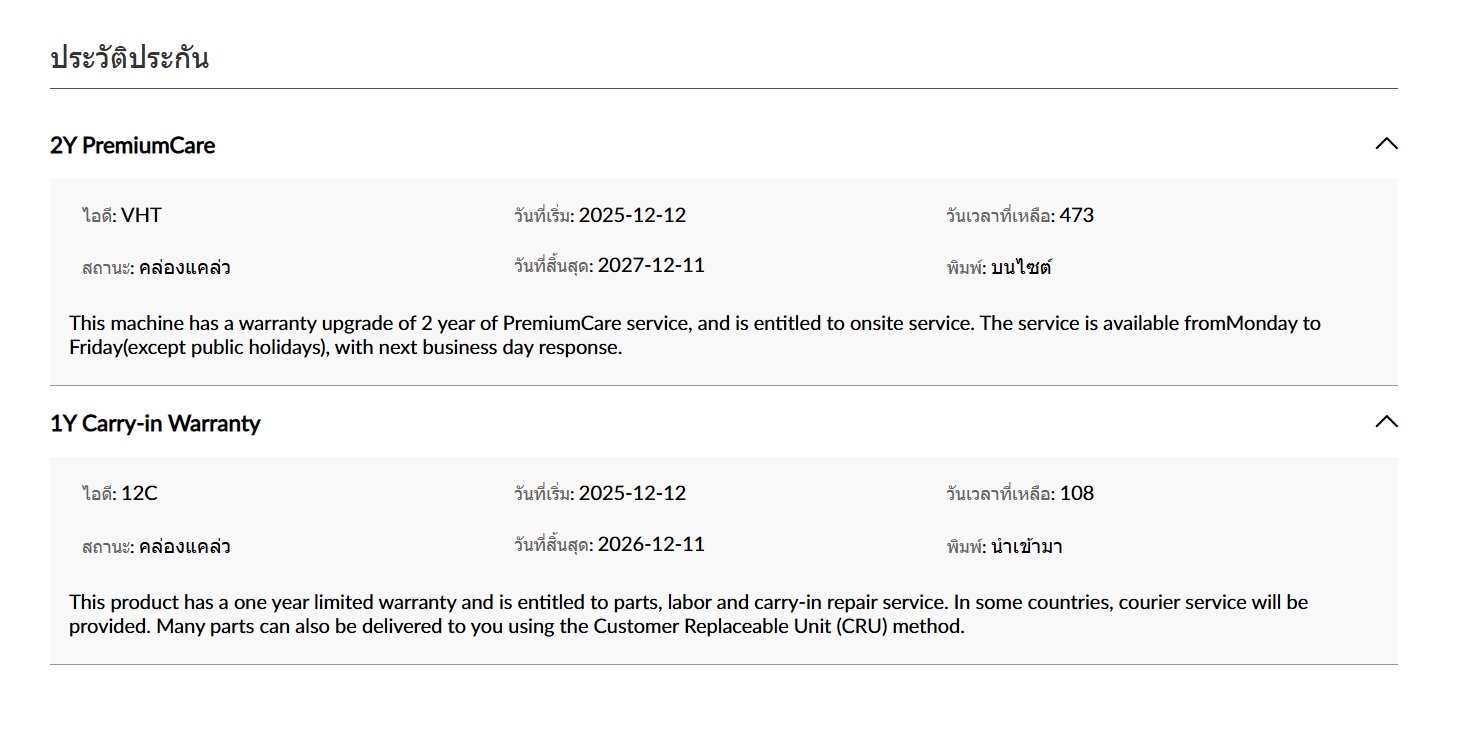The width and height of the screenshot is (1465, 755).
Task: Click the Carry-in end date 2026-12-11
Action: (x=651, y=544)
